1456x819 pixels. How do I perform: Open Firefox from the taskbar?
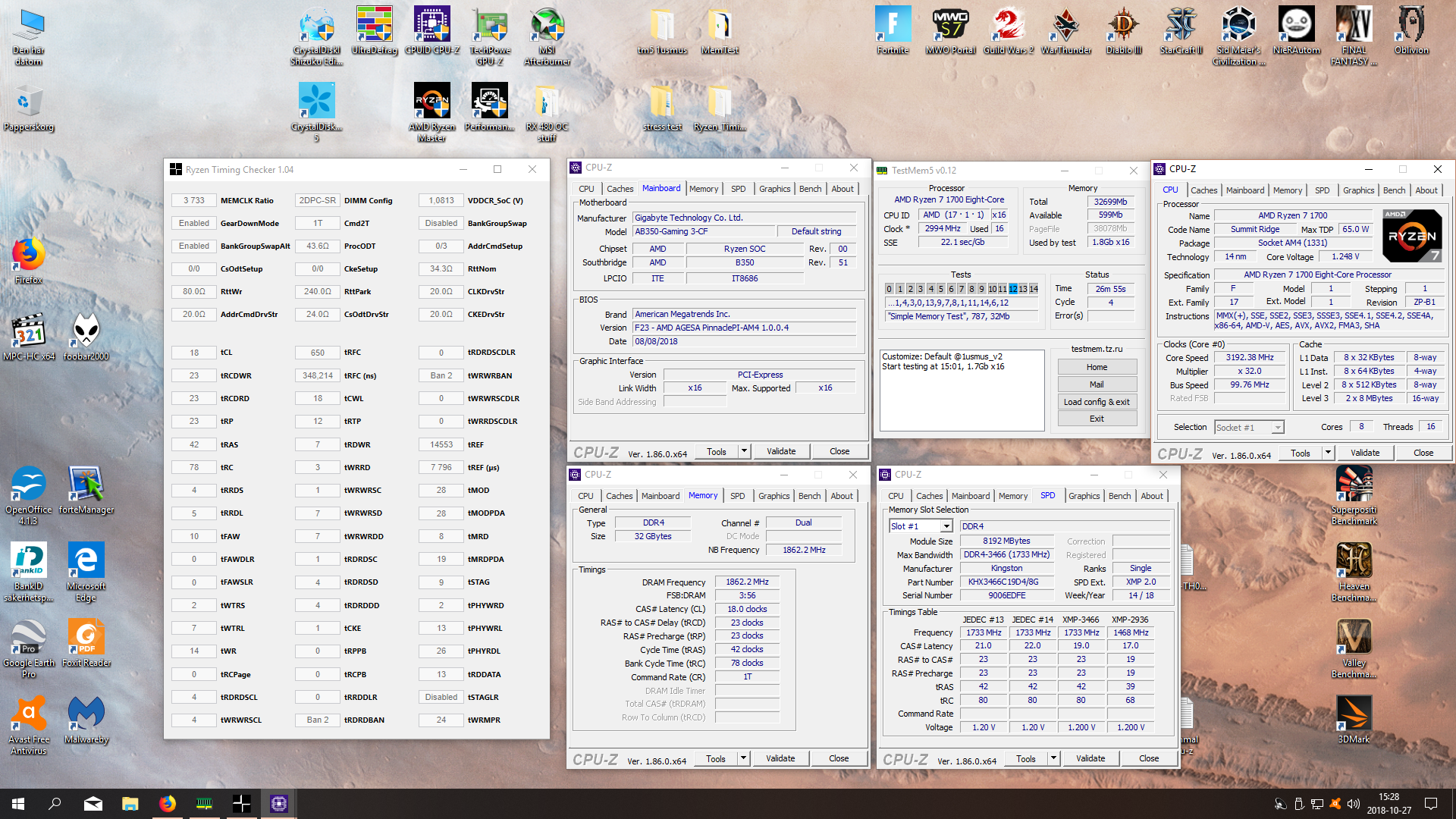168,804
